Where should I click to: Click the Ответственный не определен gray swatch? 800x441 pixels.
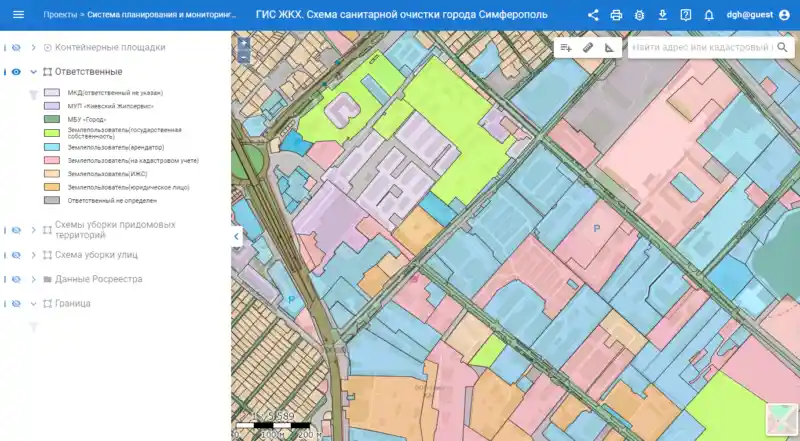click(x=52, y=201)
